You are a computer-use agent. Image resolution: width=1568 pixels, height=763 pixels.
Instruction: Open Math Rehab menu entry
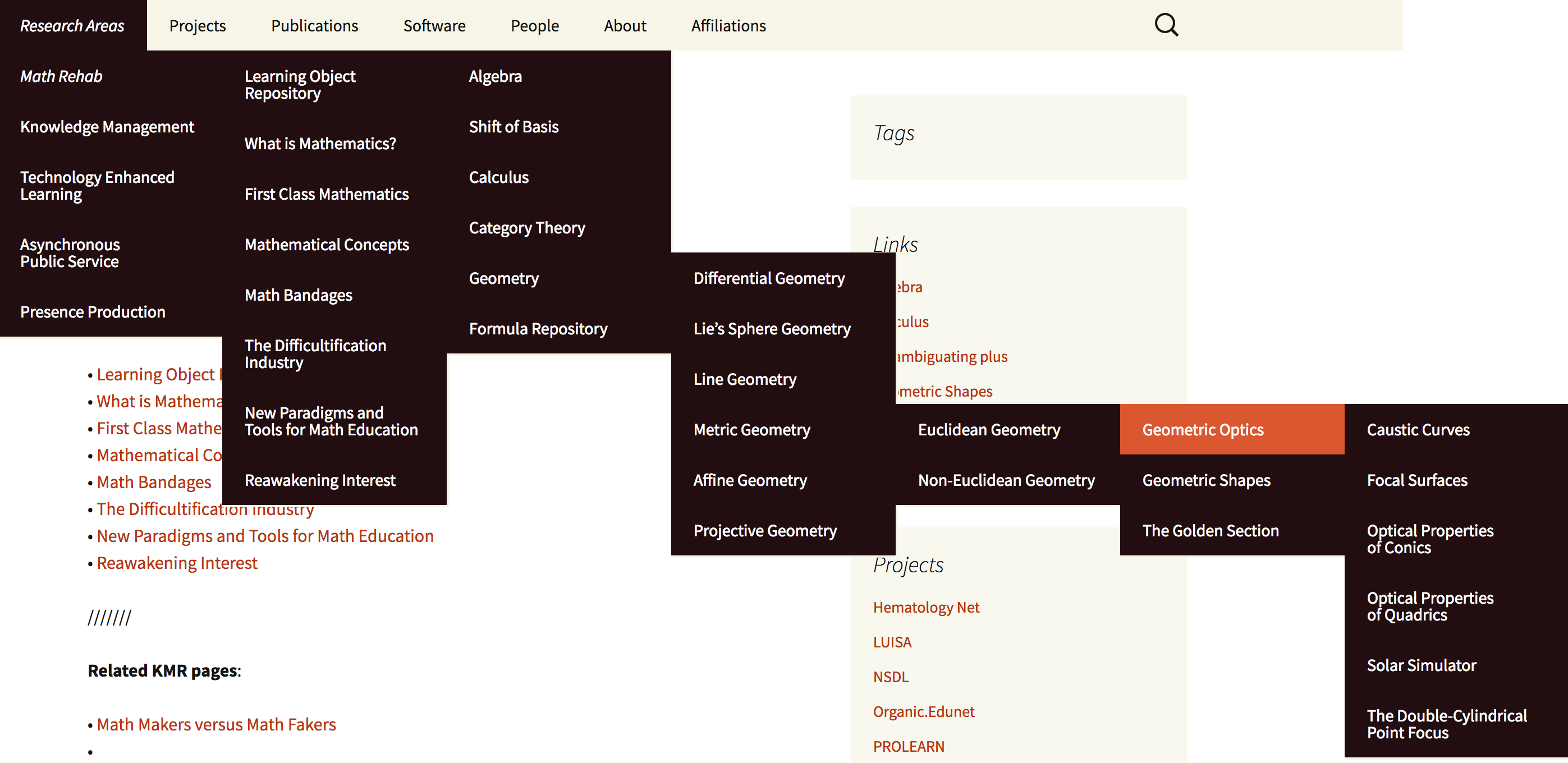point(61,76)
